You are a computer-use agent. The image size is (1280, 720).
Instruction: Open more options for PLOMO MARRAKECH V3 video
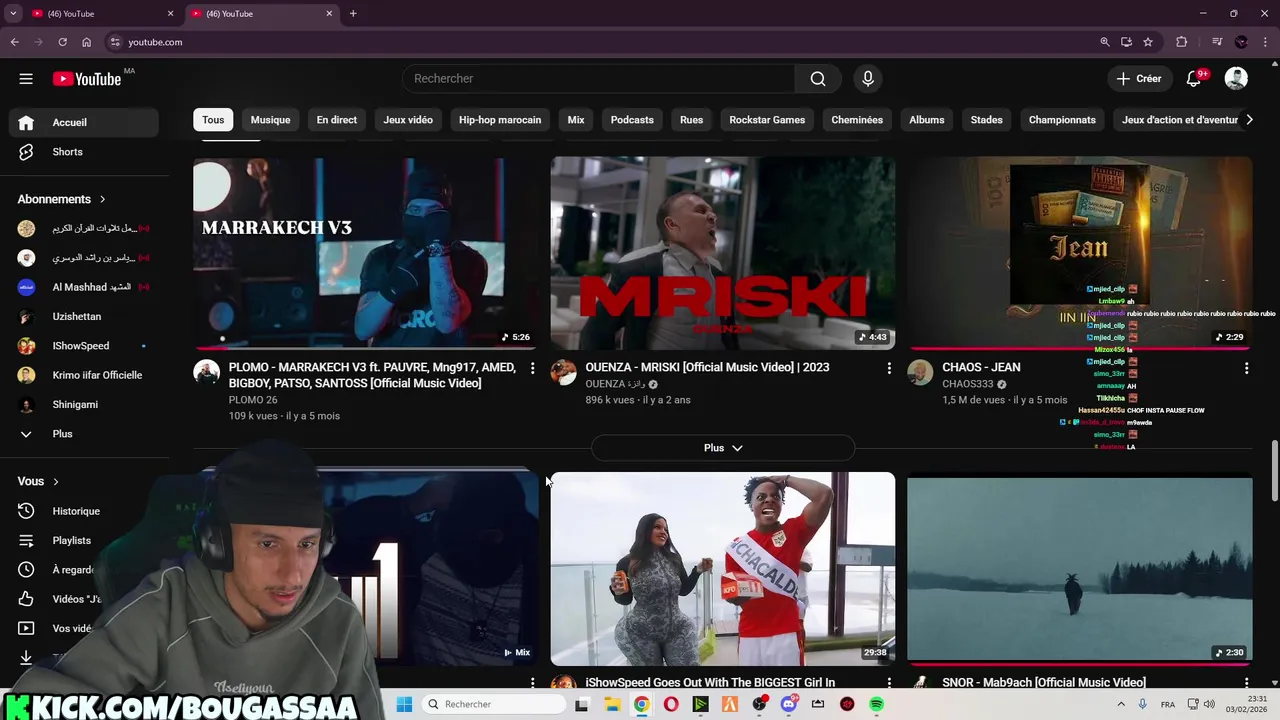click(532, 369)
